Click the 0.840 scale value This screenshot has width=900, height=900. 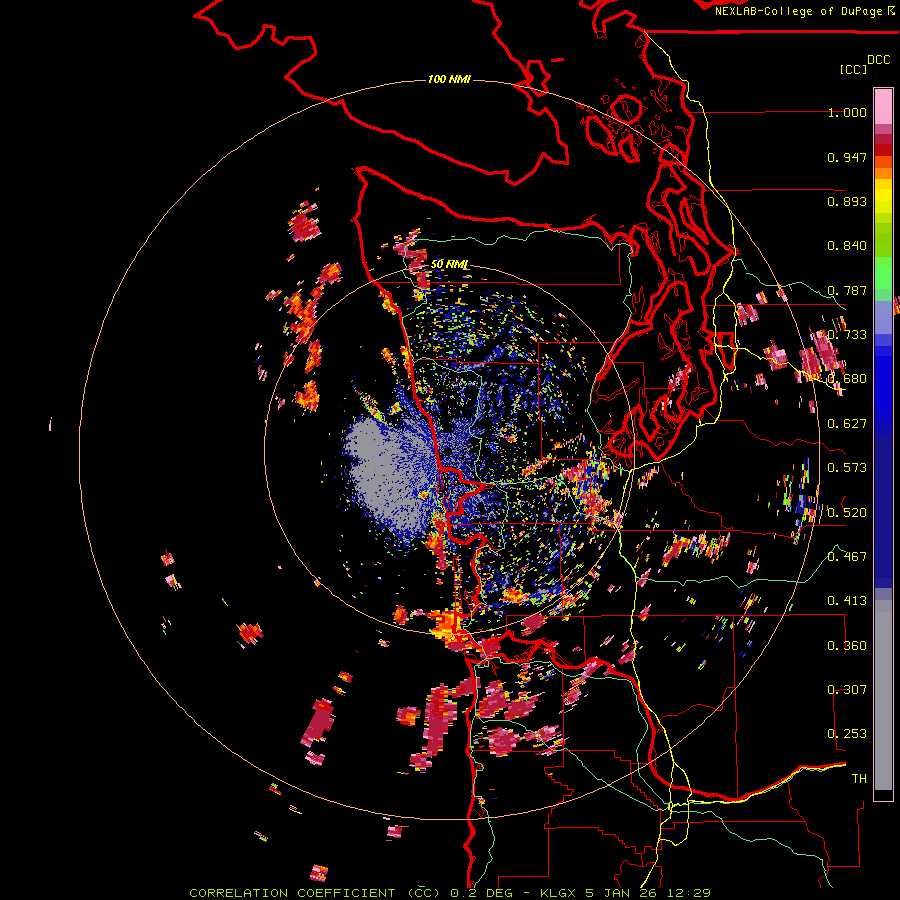coord(847,246)
